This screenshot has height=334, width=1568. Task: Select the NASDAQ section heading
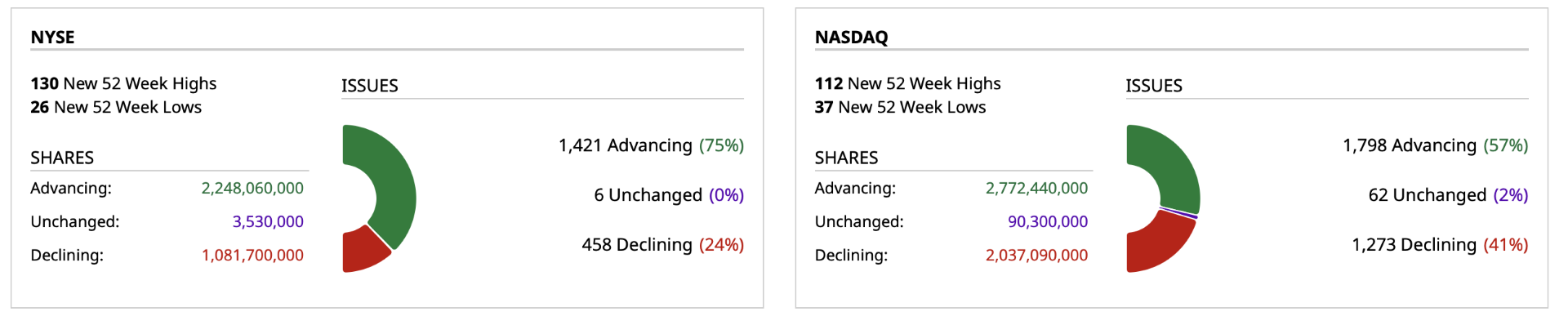pyautogui.click(x=851, y=37)
